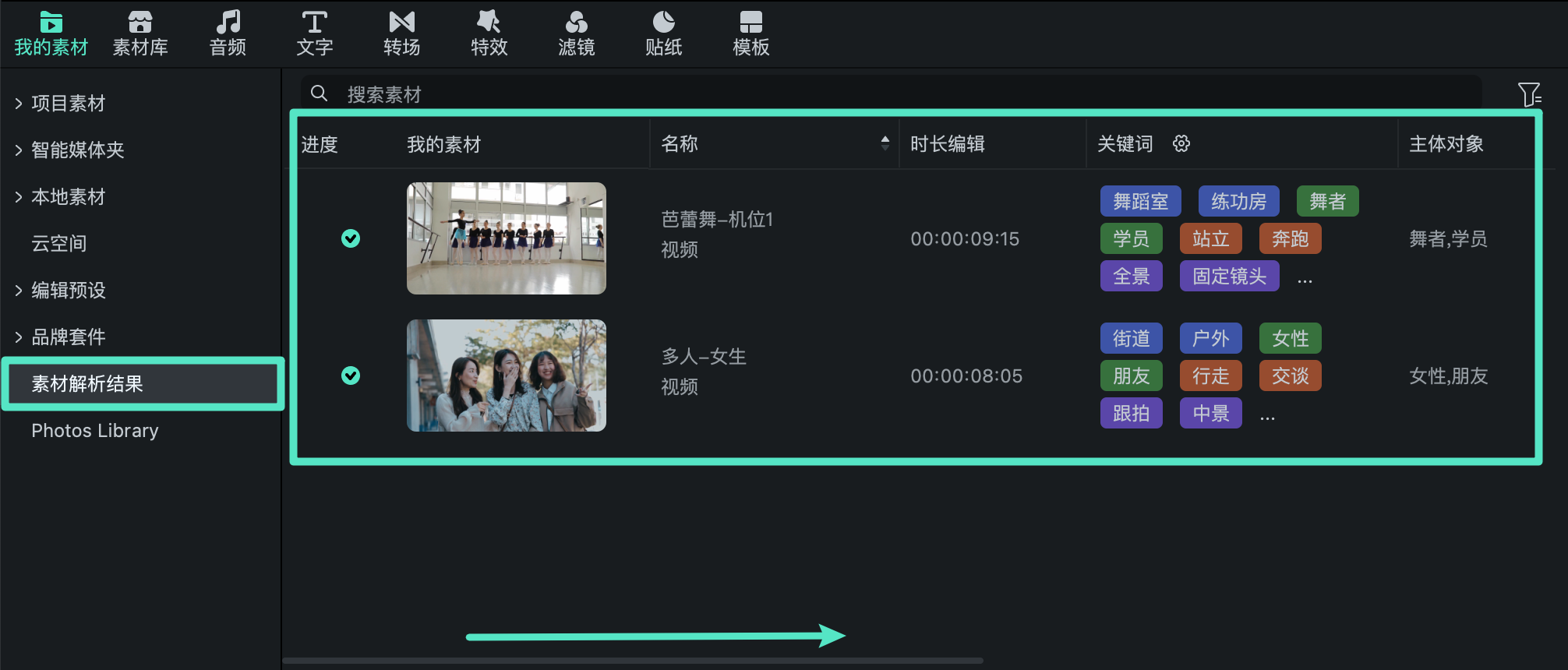
Task: Expand the 项目素材 tree item
Action: tap(19, 104)
